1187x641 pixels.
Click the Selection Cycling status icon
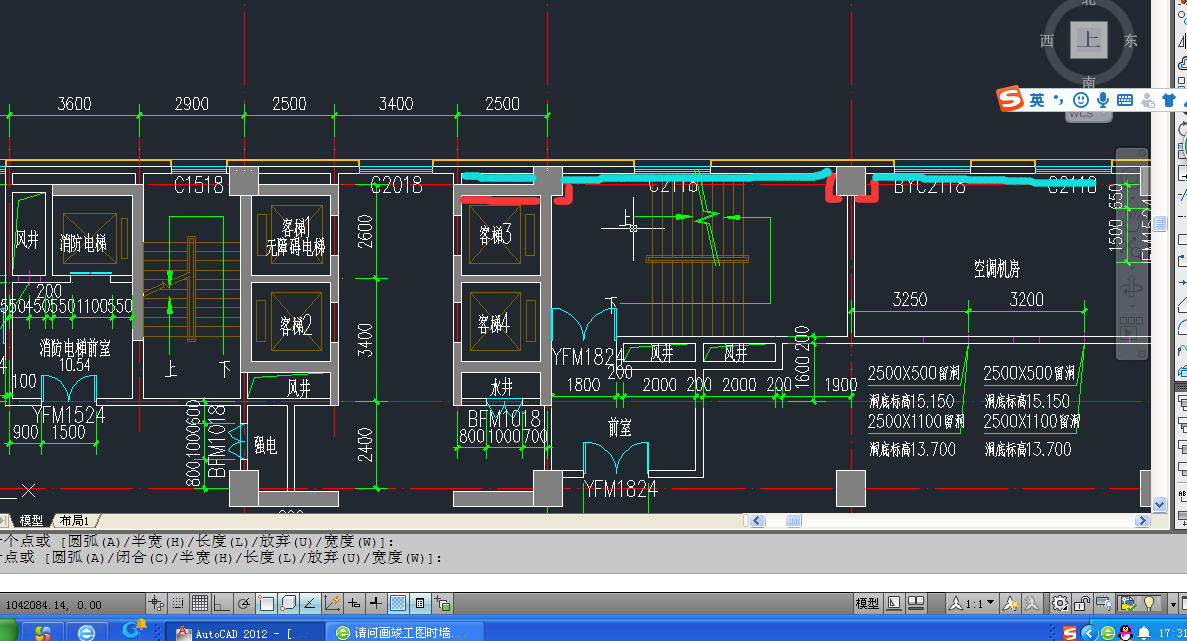[442, 603]
